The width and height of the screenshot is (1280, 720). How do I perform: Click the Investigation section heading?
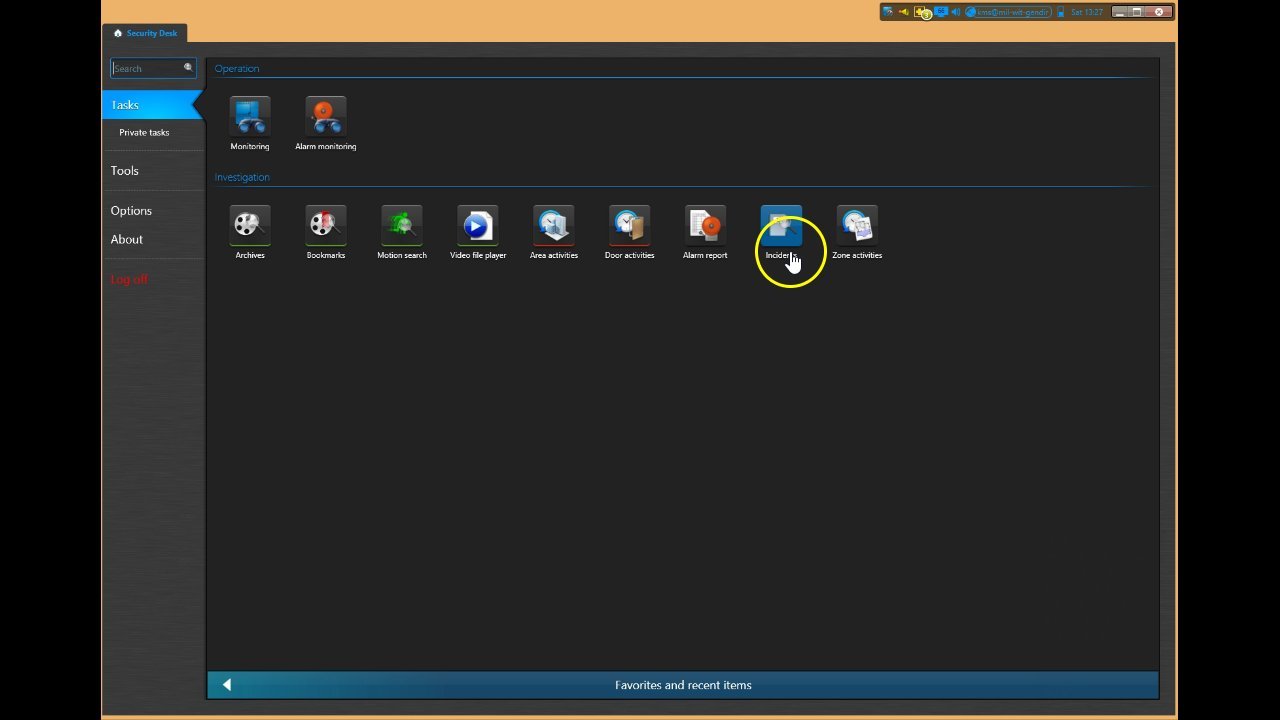pos(242,177)
